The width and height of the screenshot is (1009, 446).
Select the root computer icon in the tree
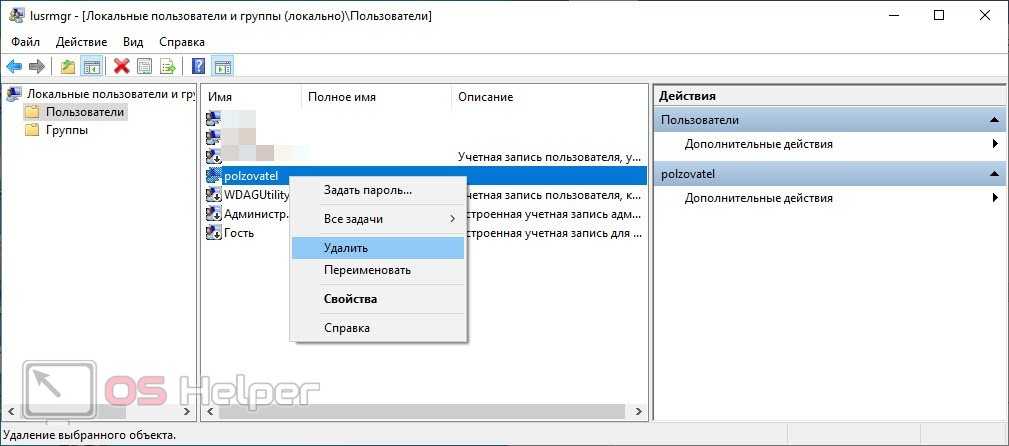click(14, 95)
